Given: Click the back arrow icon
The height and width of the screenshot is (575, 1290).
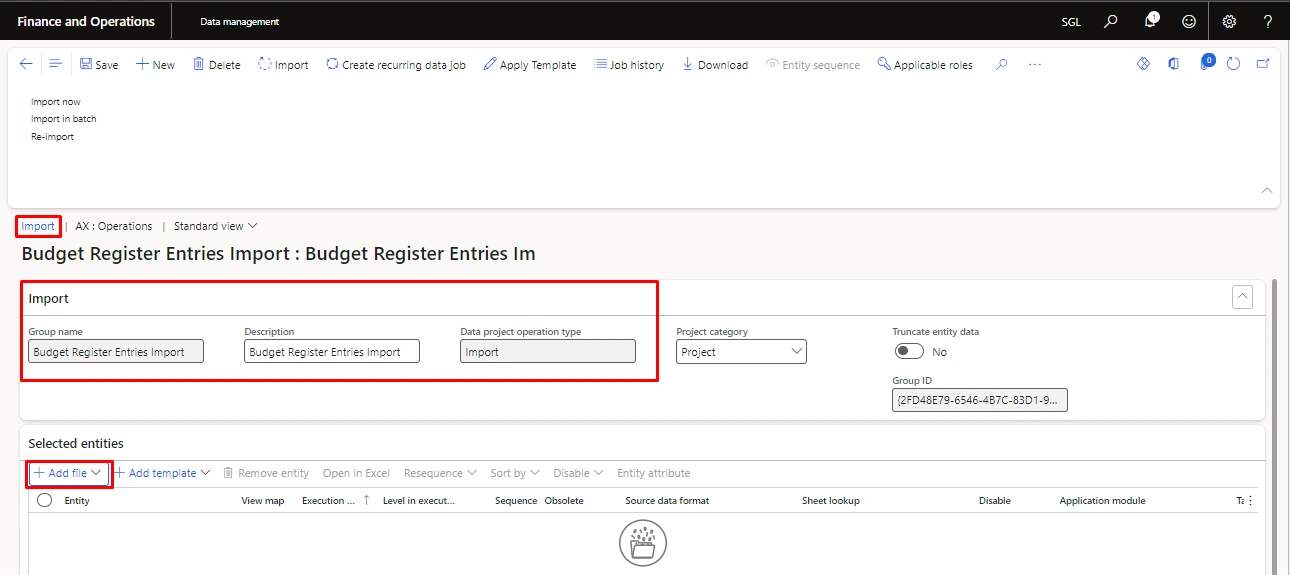Looking at the screenshot, I should [26, 64].
